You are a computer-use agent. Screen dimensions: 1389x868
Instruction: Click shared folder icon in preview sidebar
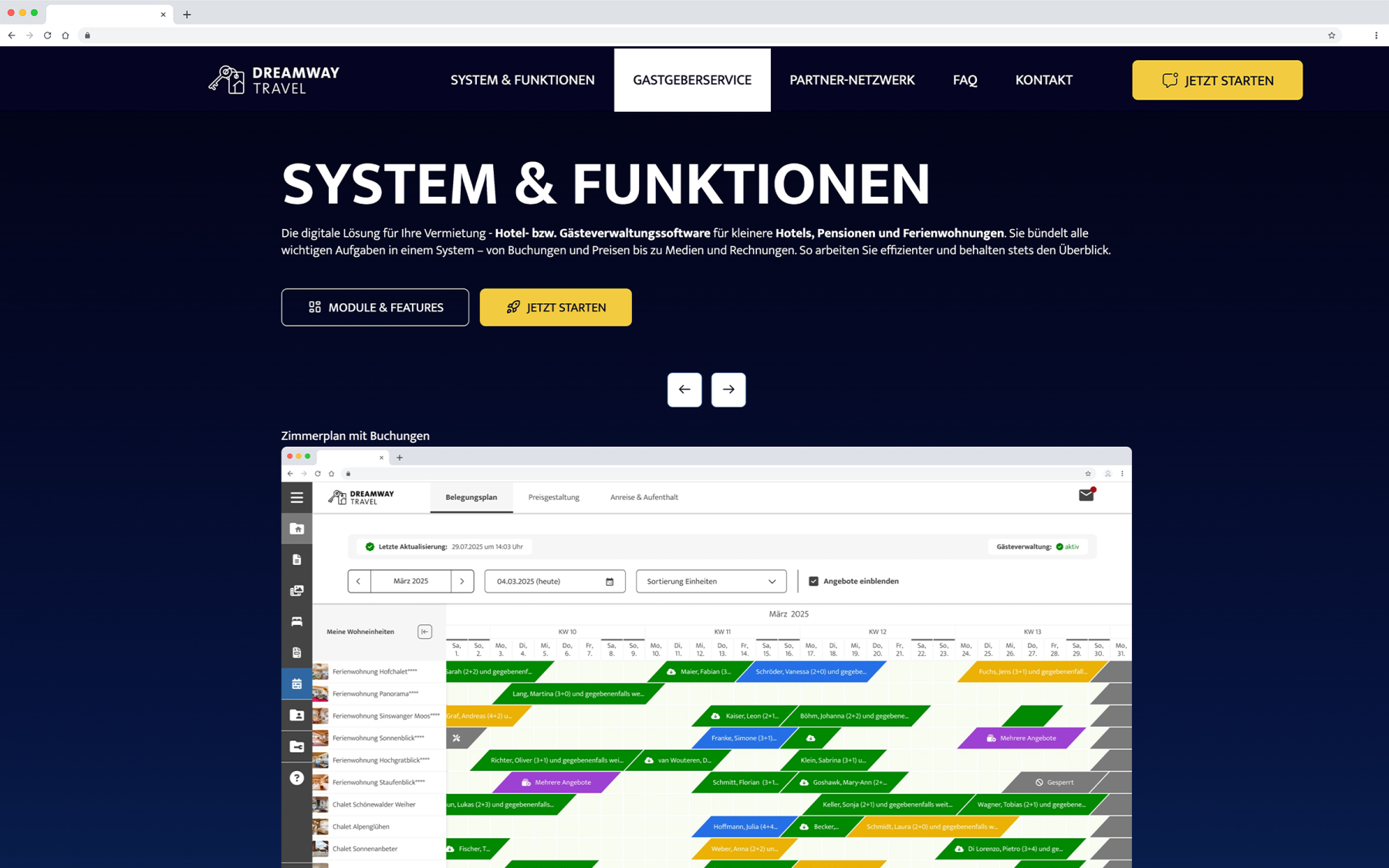(296, 746)
